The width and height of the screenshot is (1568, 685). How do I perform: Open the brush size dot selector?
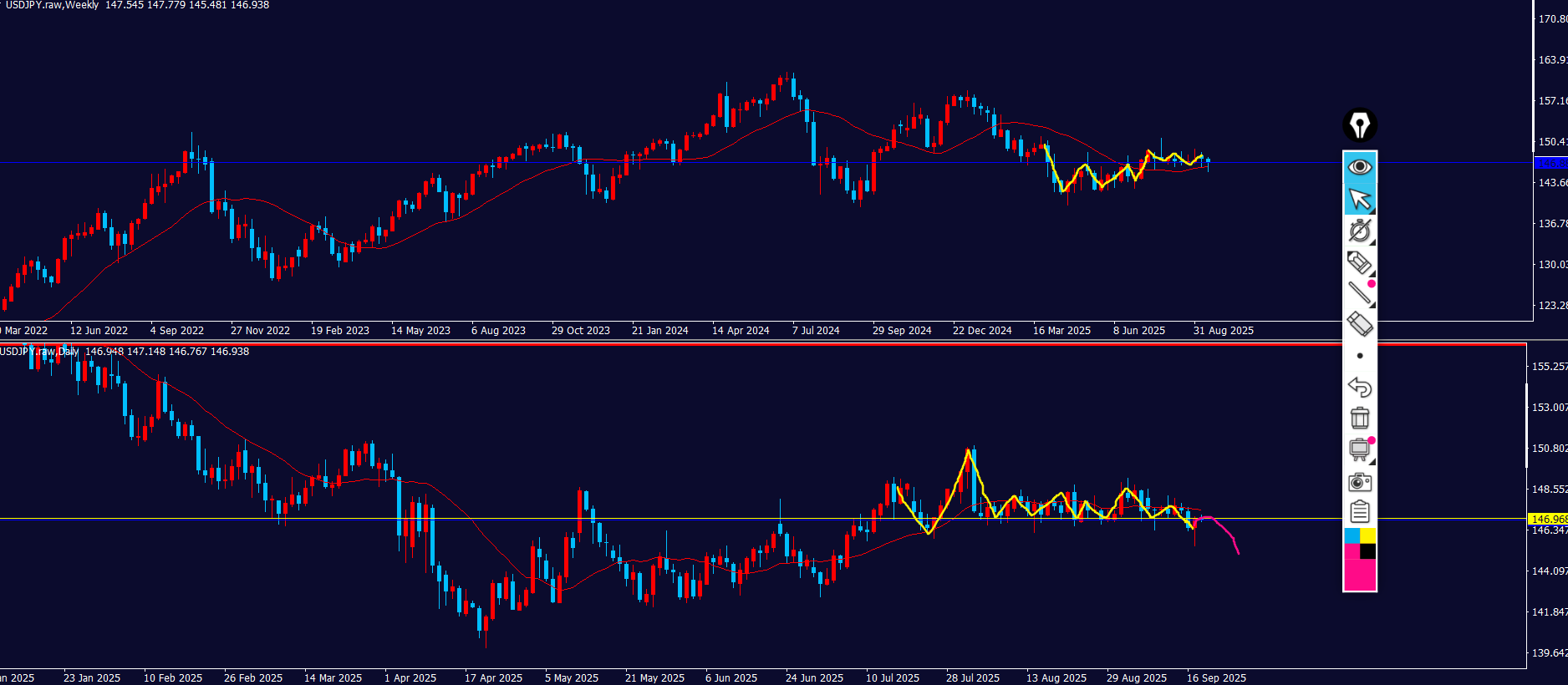tap(1360, 356)
